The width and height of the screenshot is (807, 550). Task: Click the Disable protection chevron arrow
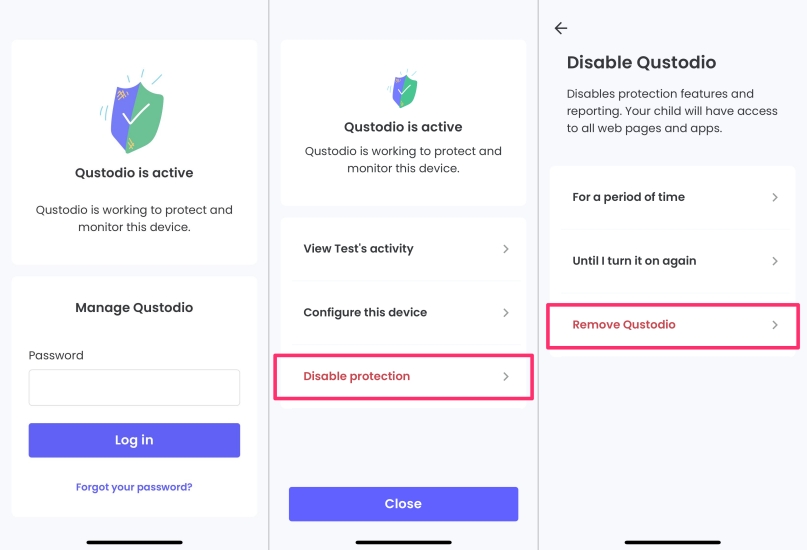(506, 377)
